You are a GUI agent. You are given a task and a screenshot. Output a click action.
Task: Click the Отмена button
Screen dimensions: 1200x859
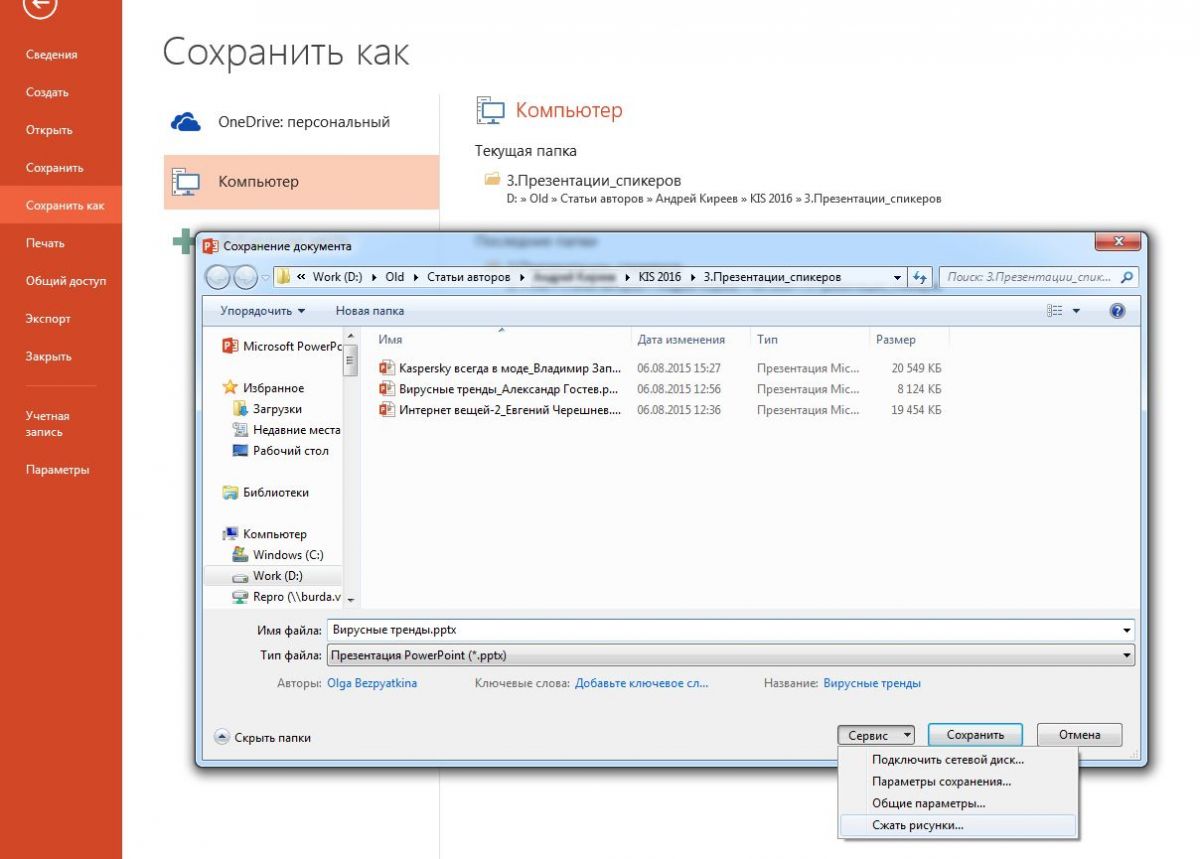(1079, 735)
